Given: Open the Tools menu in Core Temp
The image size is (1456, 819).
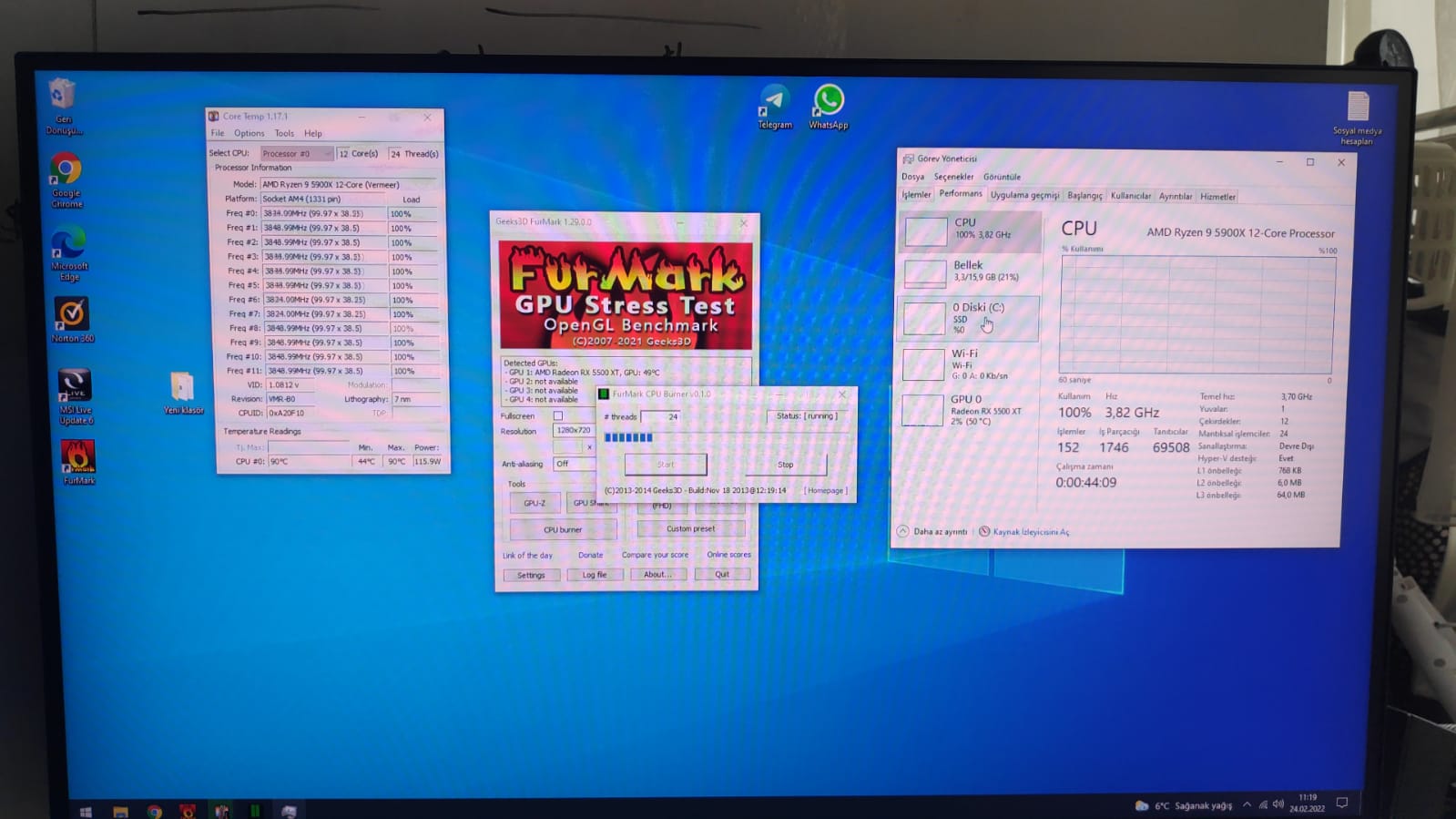Looking at the screenshot, I should click(284, 133).
